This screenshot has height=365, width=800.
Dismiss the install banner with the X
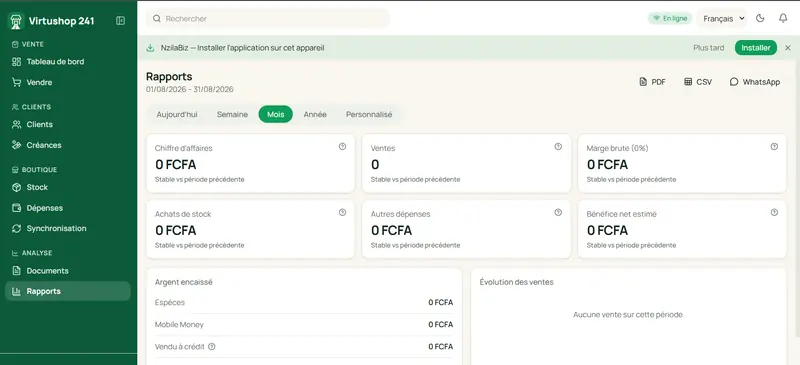[x=787, y=48]
